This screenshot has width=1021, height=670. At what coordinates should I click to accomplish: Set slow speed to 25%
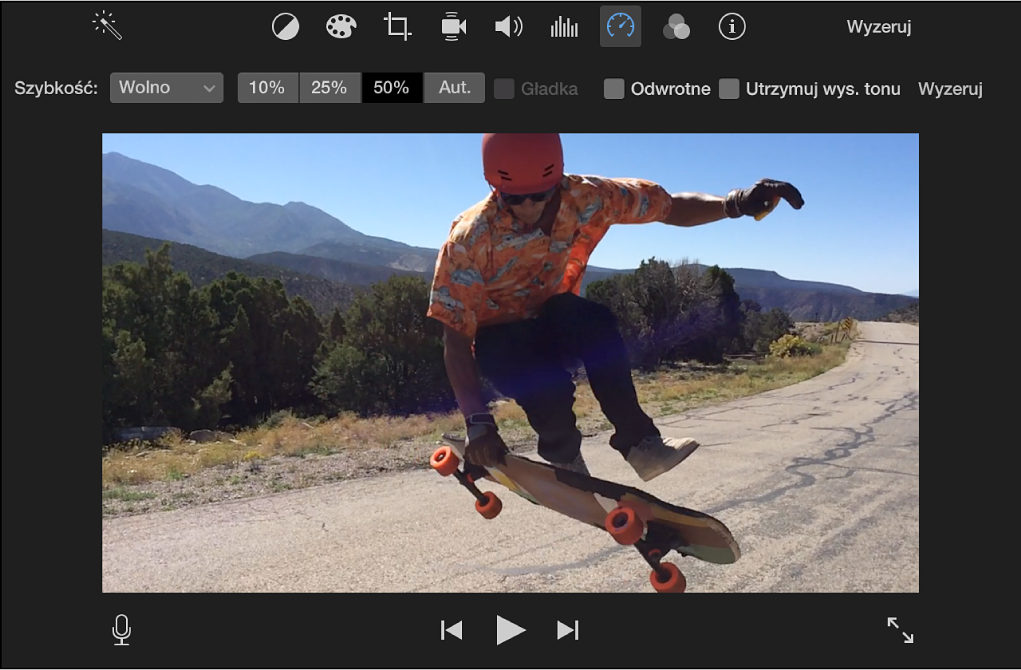pos(329,88)
